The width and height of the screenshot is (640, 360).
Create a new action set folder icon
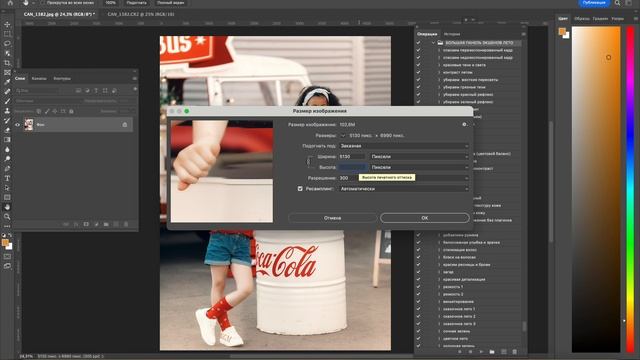(492, 351)
